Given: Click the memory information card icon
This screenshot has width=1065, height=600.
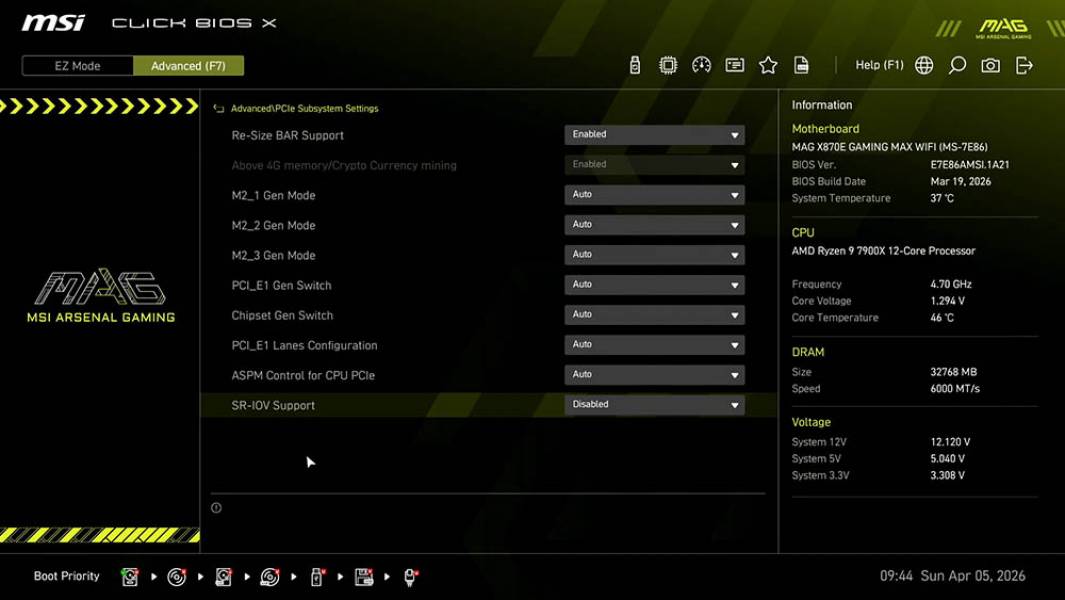Looking at the screenshot, I should [x=735, y=64].
